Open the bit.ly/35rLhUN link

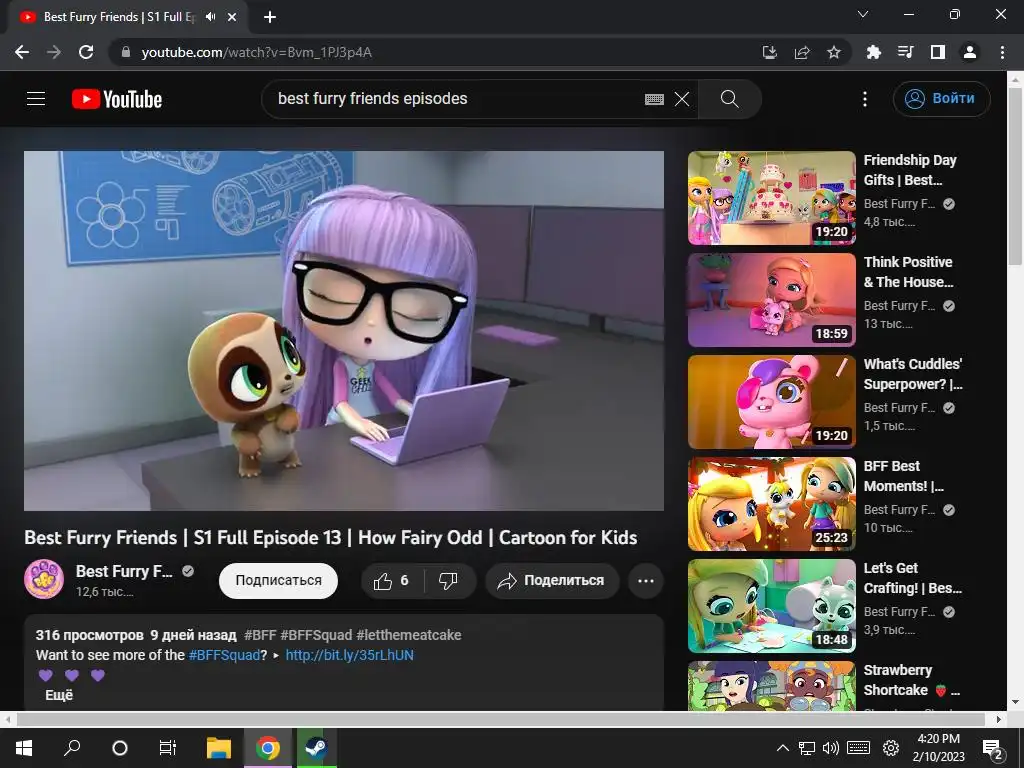pyautogui.click(x=349, y=655)
